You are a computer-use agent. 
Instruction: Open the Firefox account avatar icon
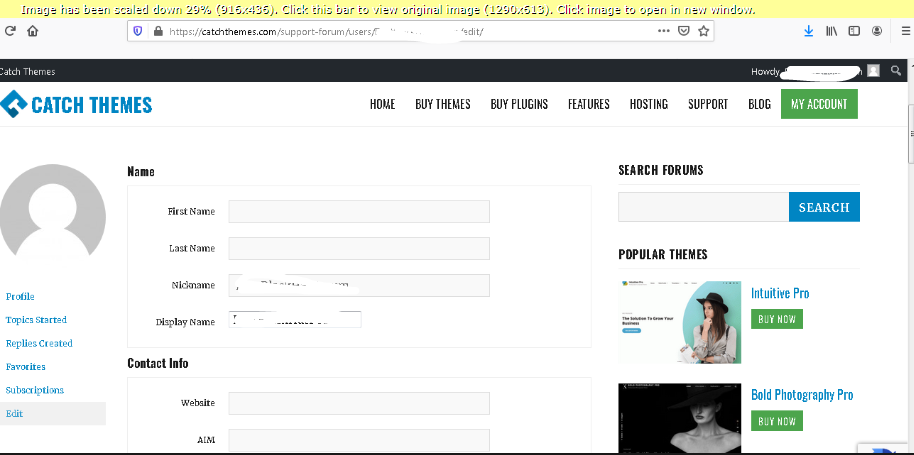point(877,31)
